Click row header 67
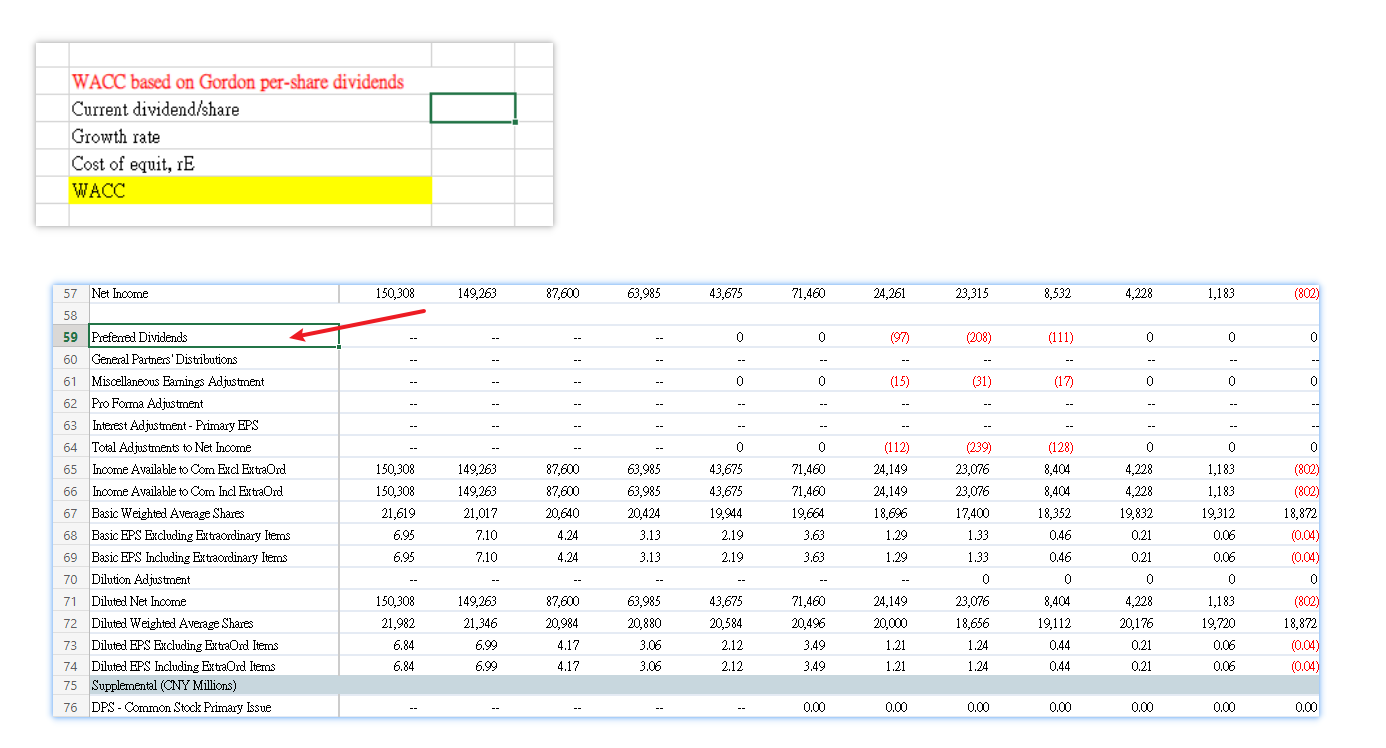This screenshot has width=1386, height=748. 70,513
